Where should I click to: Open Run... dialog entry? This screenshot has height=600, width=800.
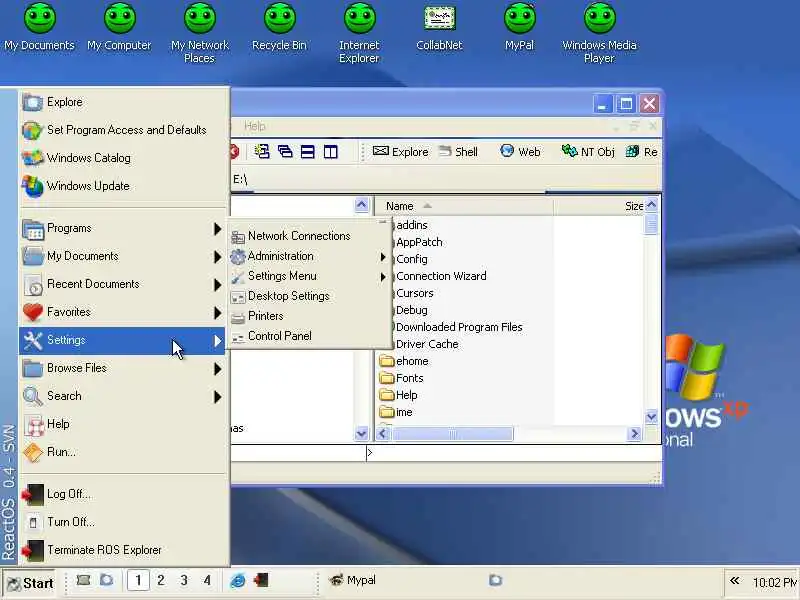122,452
